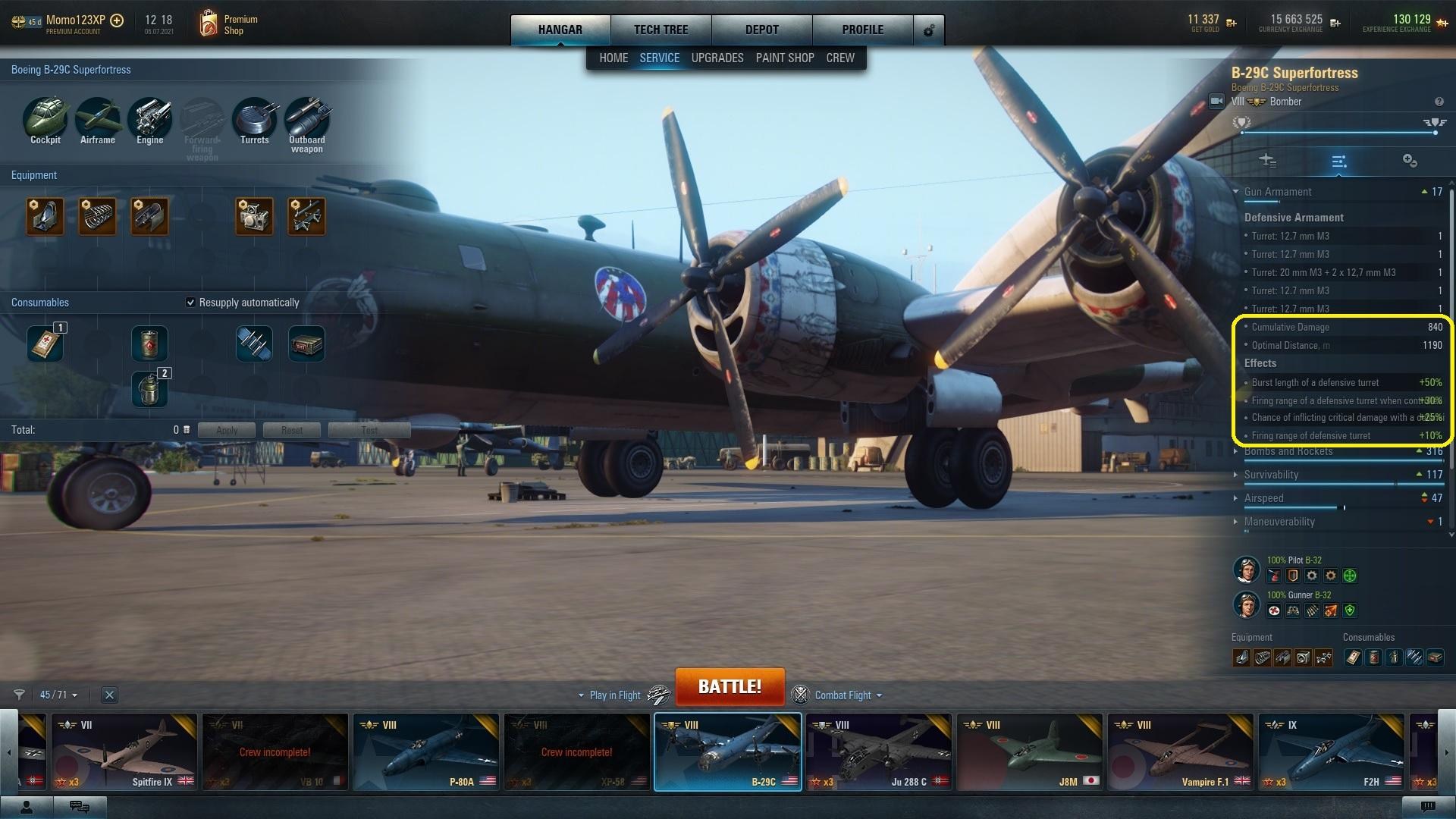Select the Turrets module icon
1456x819 pixels.
click(x=255, y=118)
